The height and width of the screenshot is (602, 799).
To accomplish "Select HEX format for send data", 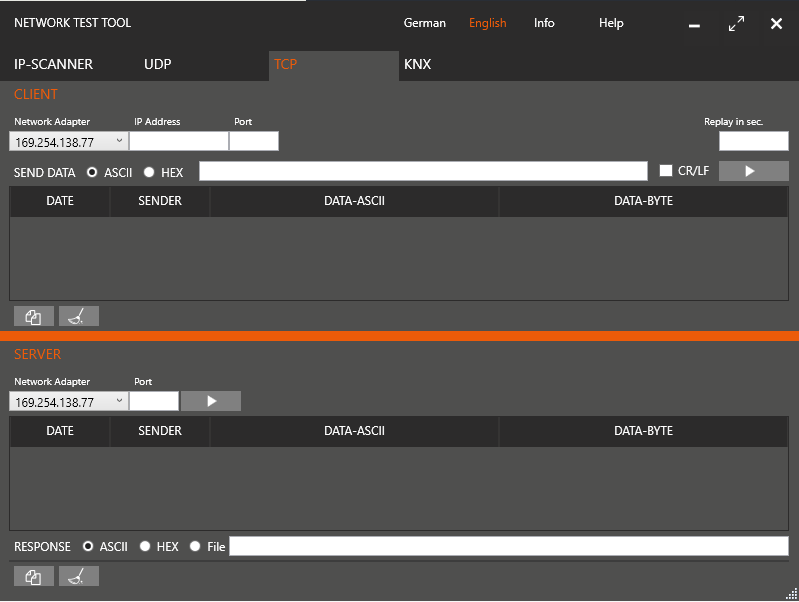I will [x=149, y=172].
